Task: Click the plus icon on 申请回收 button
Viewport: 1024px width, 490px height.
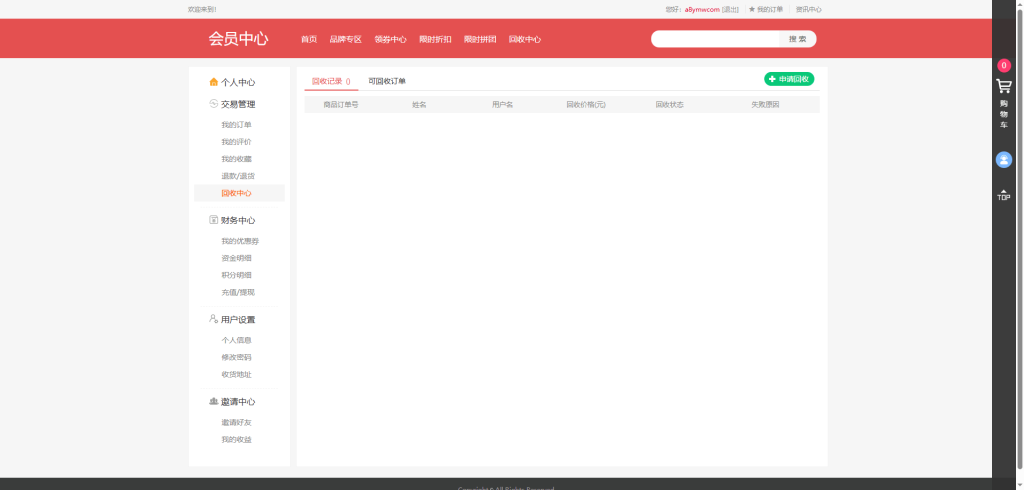Action: coord(772,79)
